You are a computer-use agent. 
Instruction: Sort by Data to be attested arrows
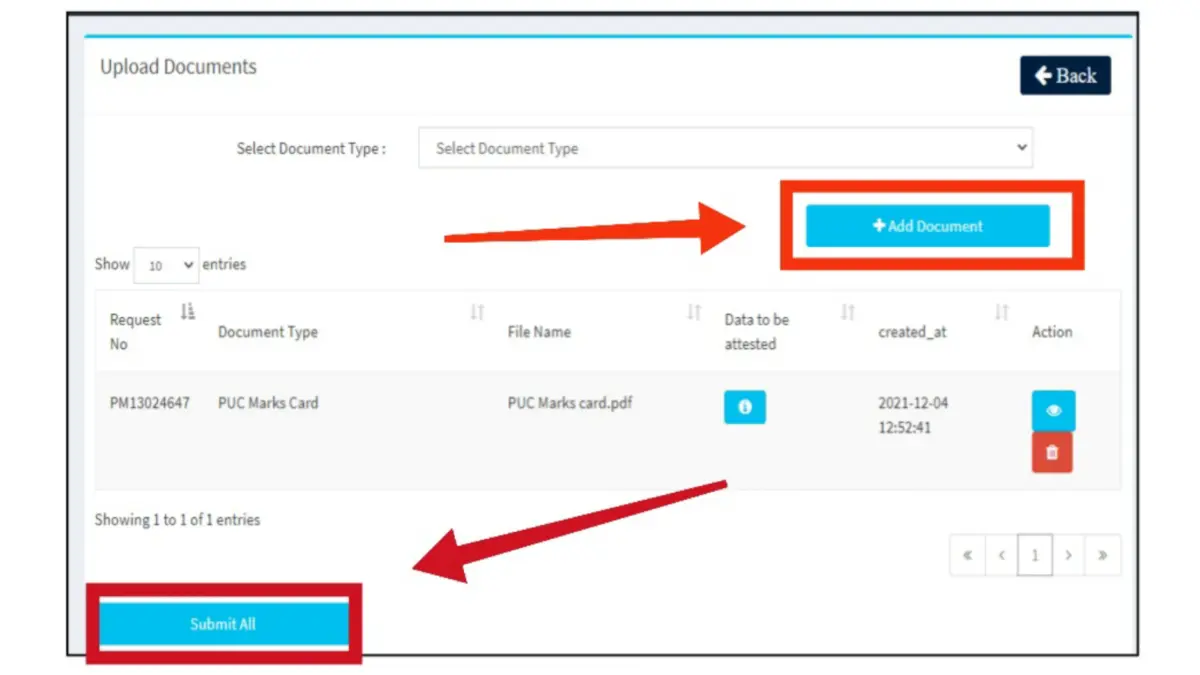848,313
